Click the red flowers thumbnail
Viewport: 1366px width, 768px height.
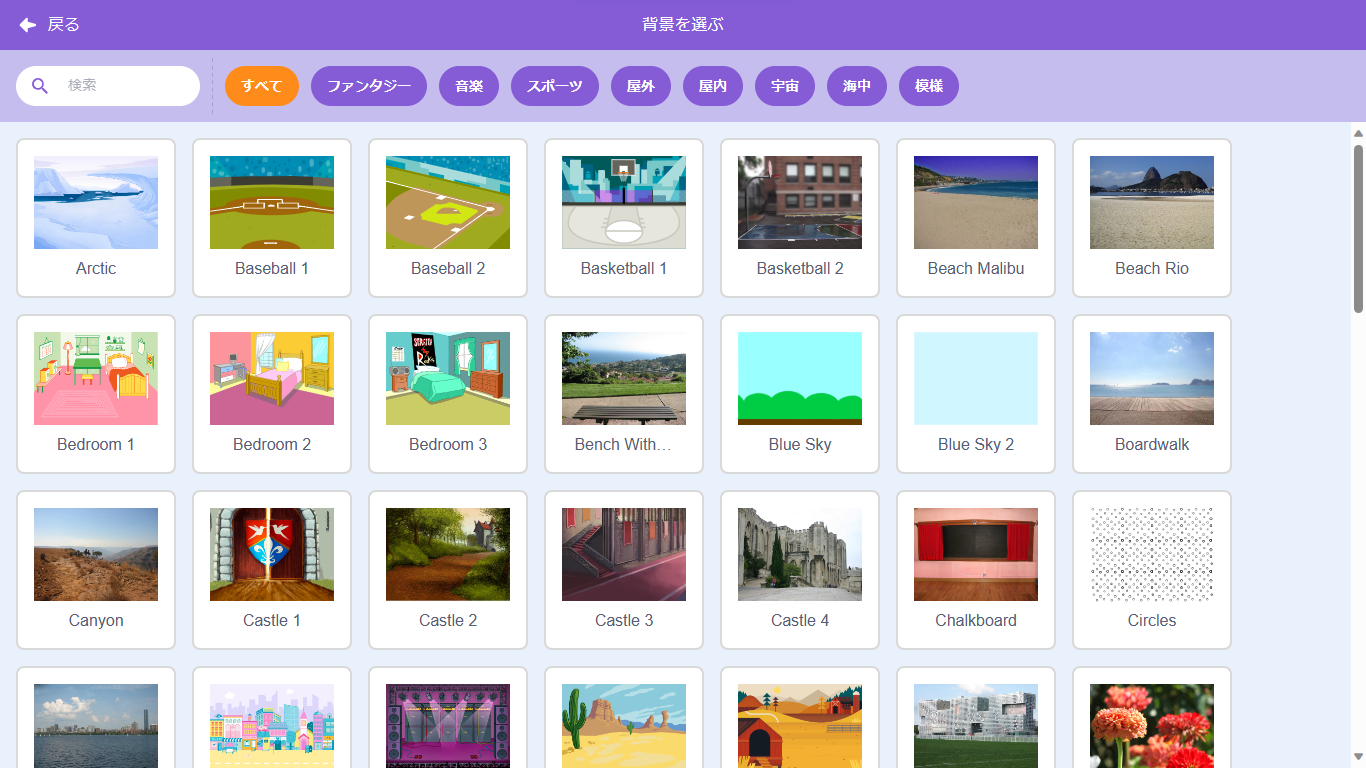(1152, 726)
